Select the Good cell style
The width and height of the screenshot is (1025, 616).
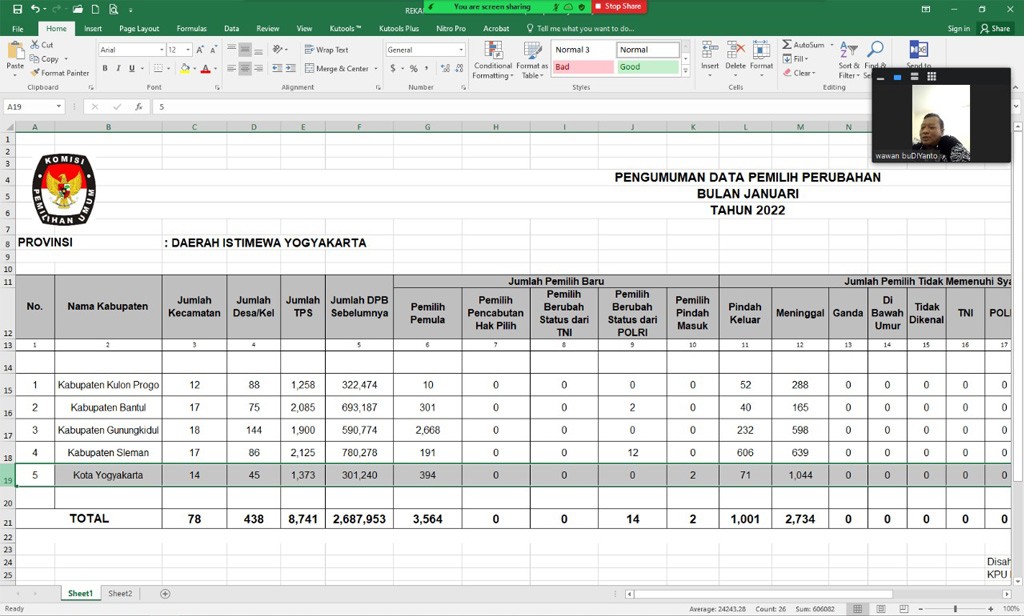click(x=647, y=67)
